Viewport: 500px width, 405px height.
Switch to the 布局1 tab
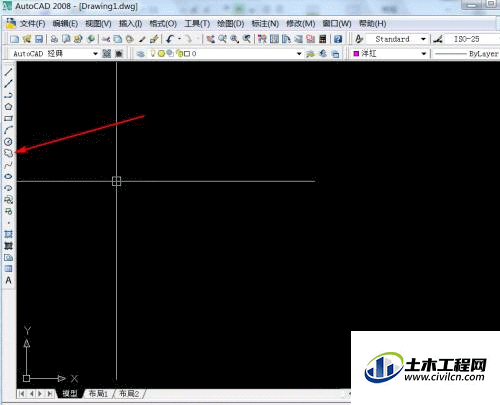[x=98, y=394]
